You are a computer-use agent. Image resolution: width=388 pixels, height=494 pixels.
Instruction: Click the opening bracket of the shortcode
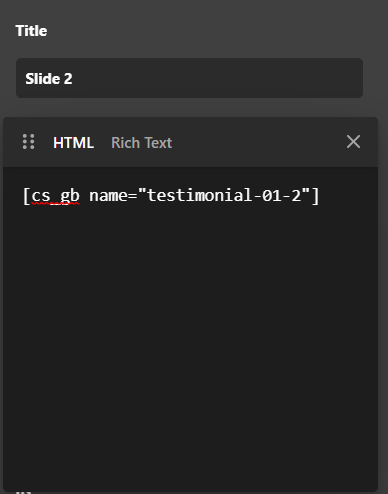(x=26, y=196)
